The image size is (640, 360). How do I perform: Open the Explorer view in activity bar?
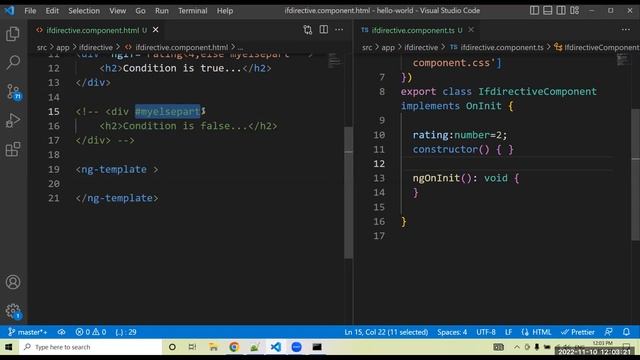tap(13, 34)
